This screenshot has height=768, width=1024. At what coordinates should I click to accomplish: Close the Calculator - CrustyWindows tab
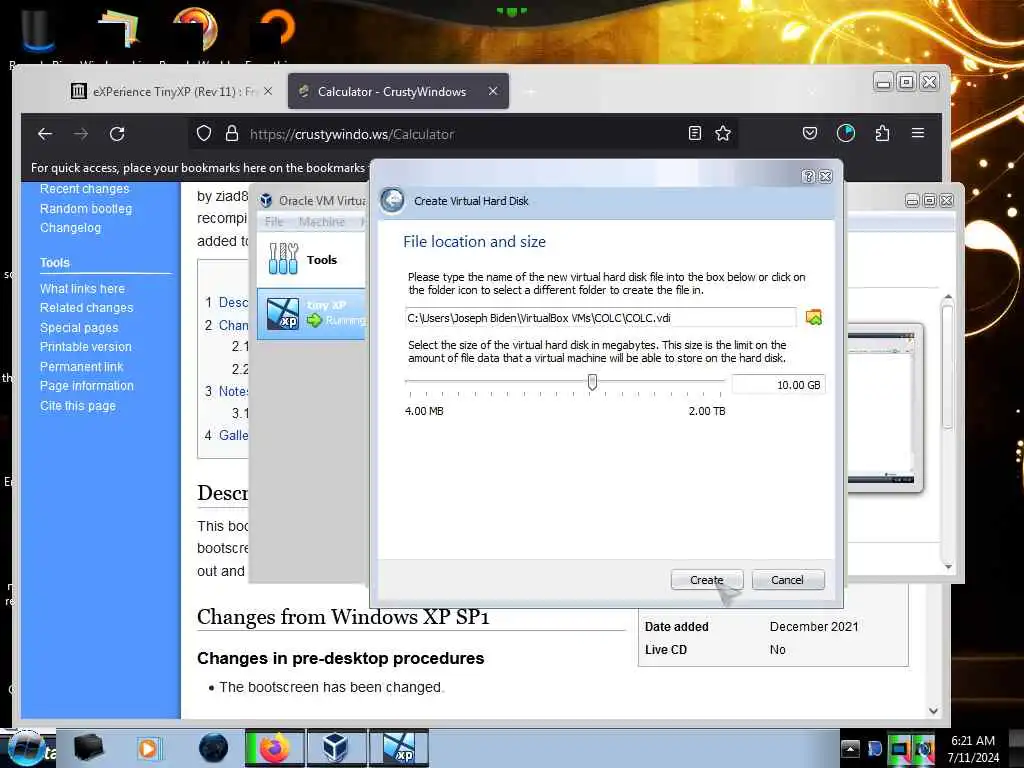pos(493,91)
